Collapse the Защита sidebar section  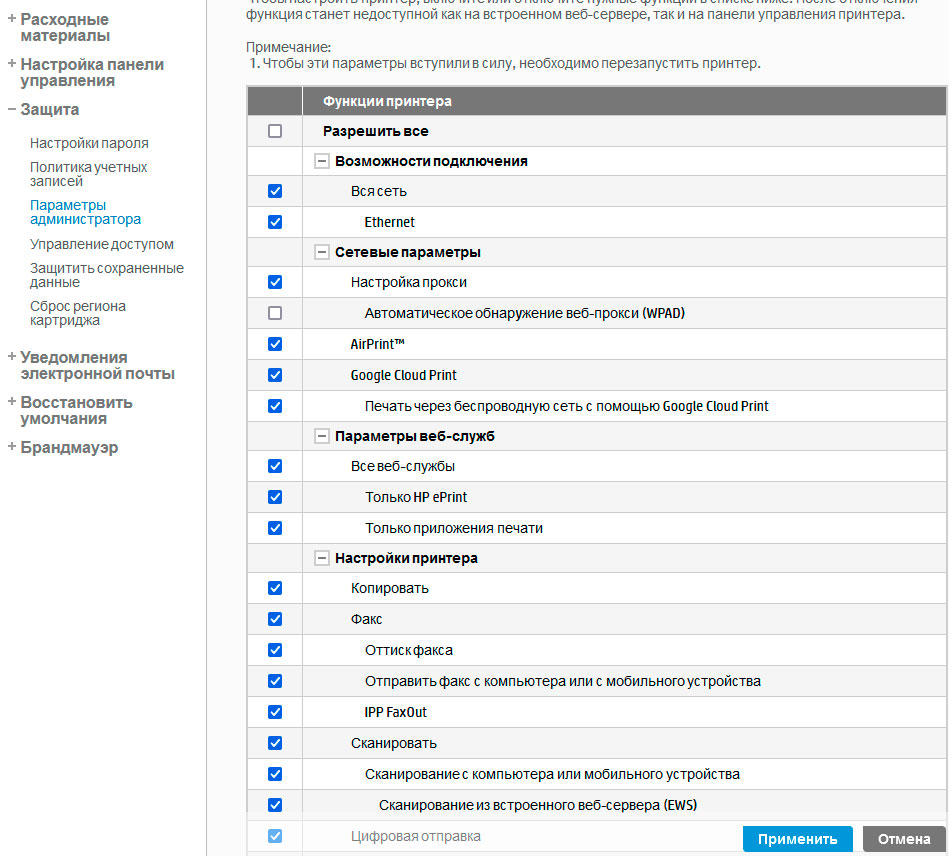click(12, 110)
